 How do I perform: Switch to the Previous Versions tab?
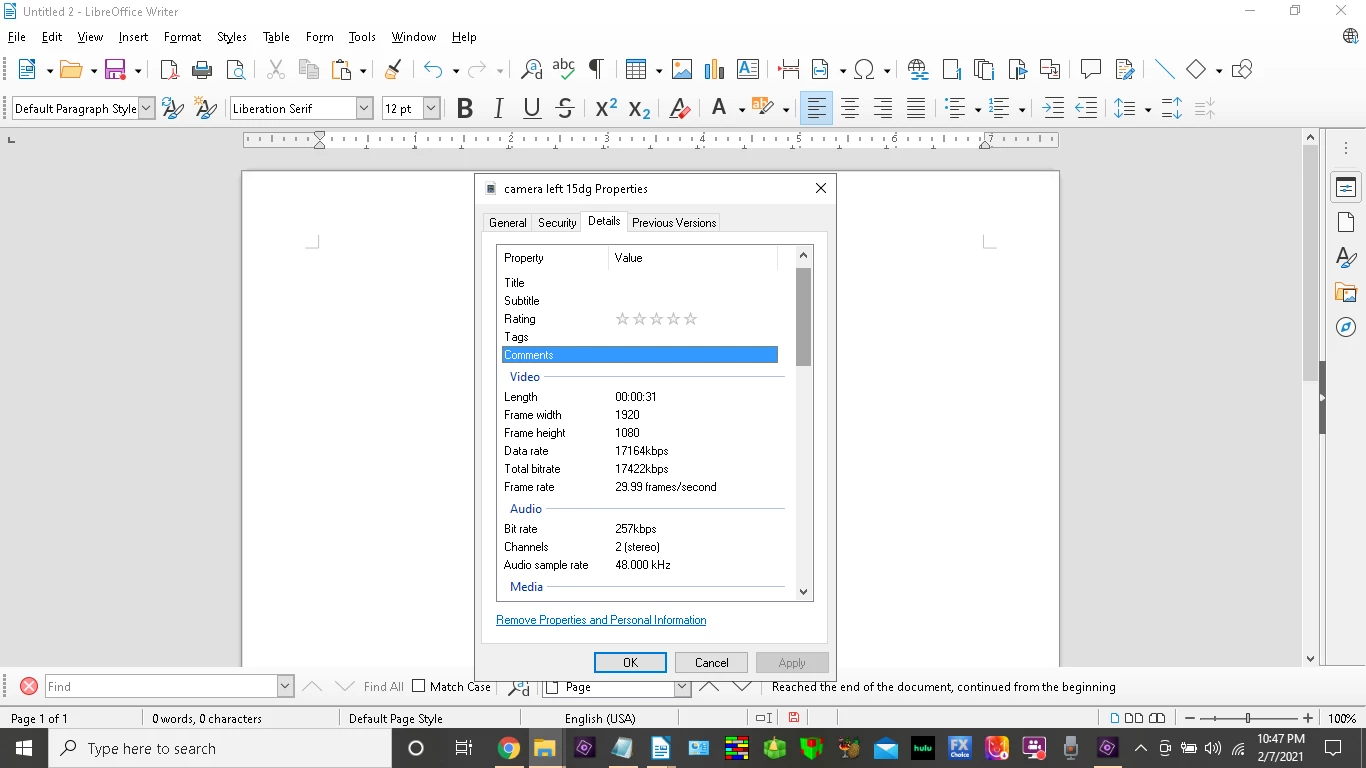click(x=674, y=223)
